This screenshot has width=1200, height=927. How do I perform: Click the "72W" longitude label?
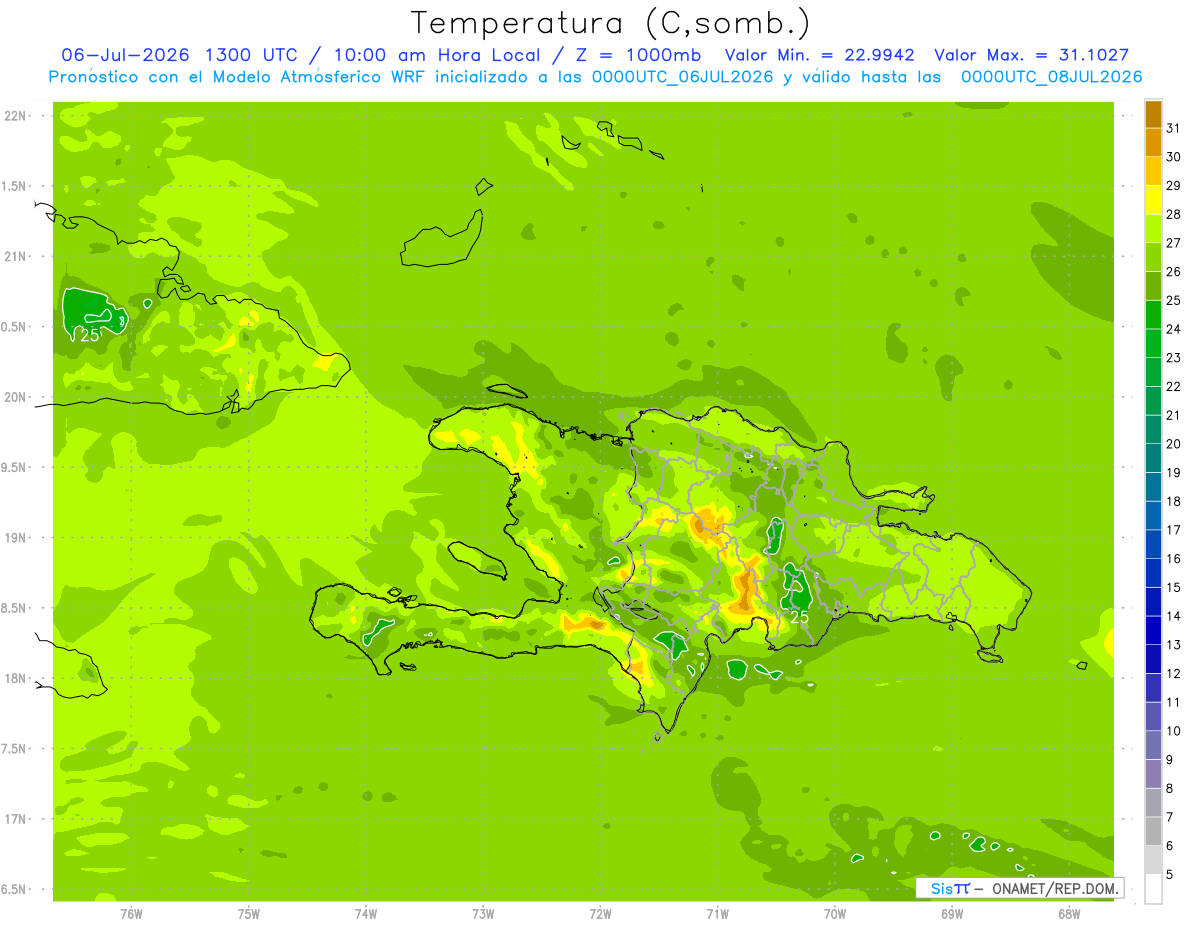coord(600,913)
